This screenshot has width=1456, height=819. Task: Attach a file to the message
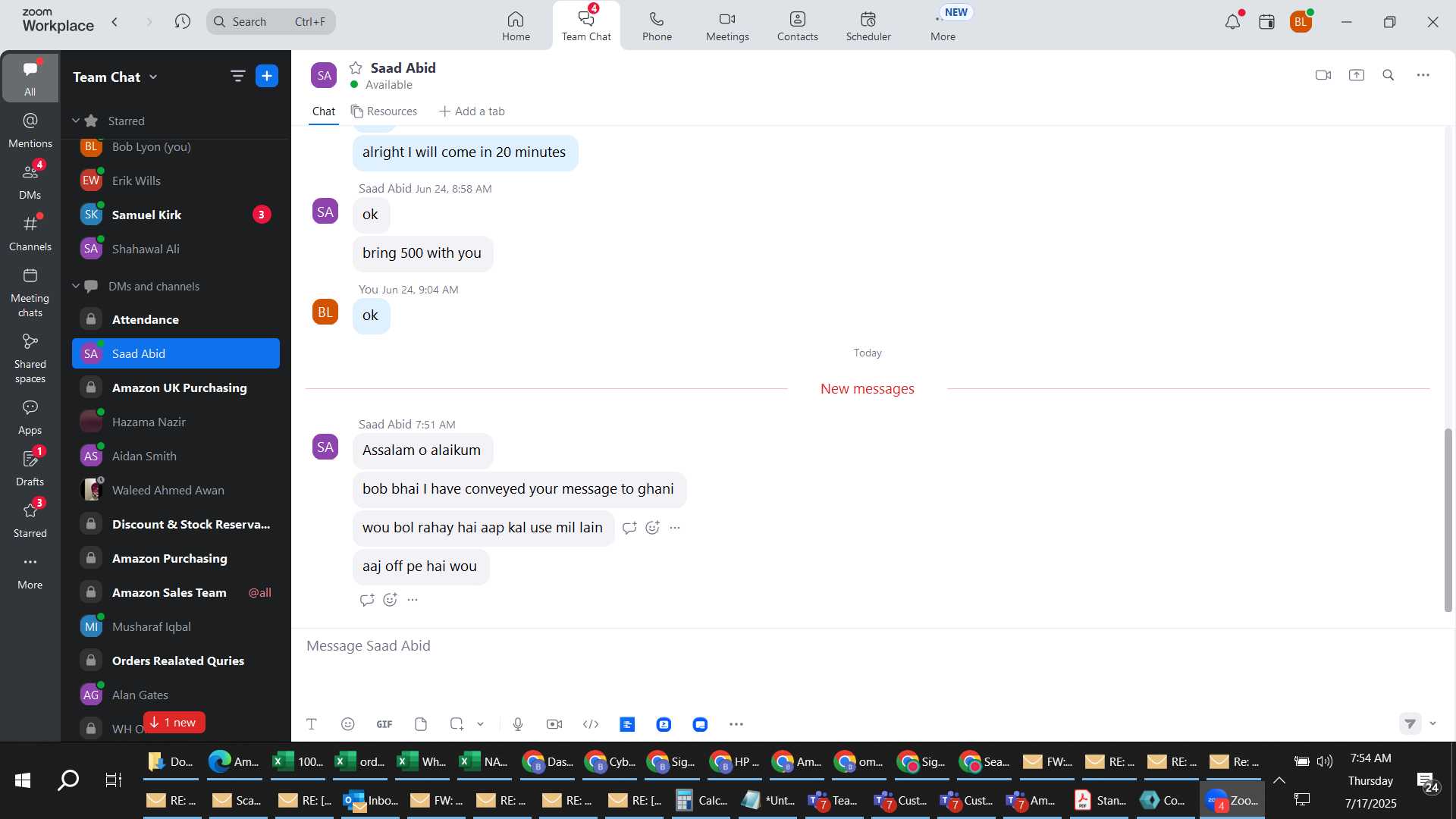pos(421,724)
